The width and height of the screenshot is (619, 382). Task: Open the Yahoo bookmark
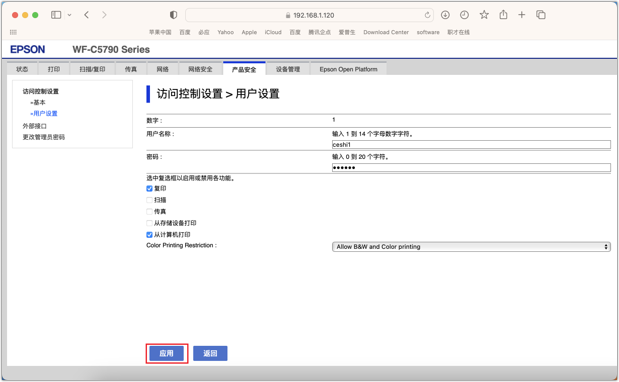[225, 32]
